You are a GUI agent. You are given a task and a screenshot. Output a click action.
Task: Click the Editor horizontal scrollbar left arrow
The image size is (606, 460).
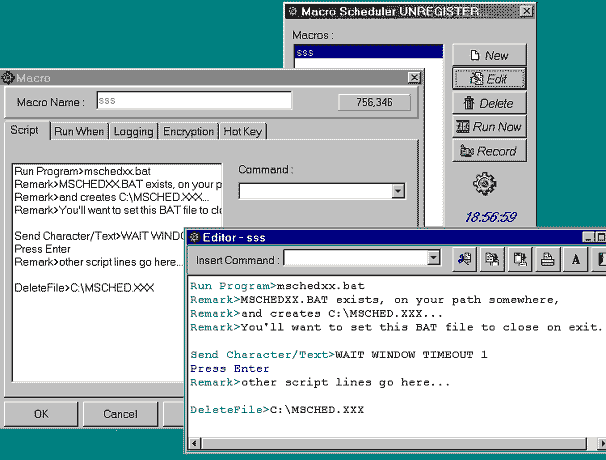click(194, 443)
